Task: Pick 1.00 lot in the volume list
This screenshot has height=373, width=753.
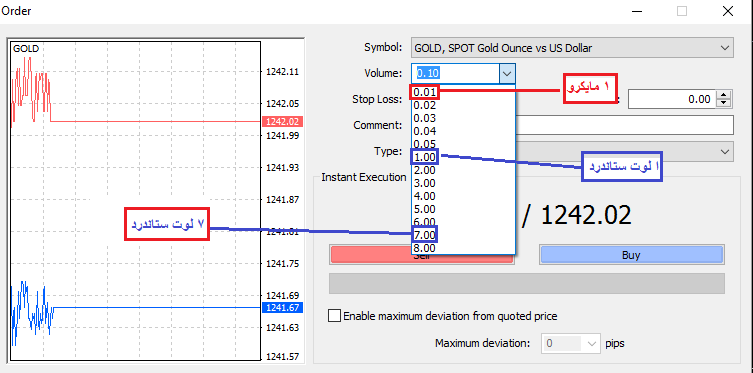Action: (x=425, y=157)
